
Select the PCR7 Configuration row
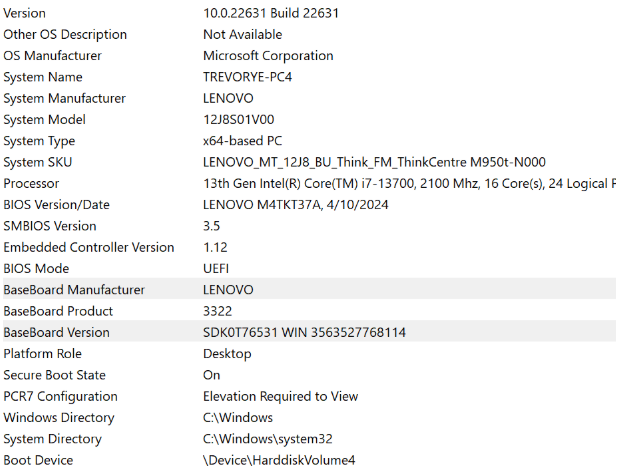(x=60, y=396)
